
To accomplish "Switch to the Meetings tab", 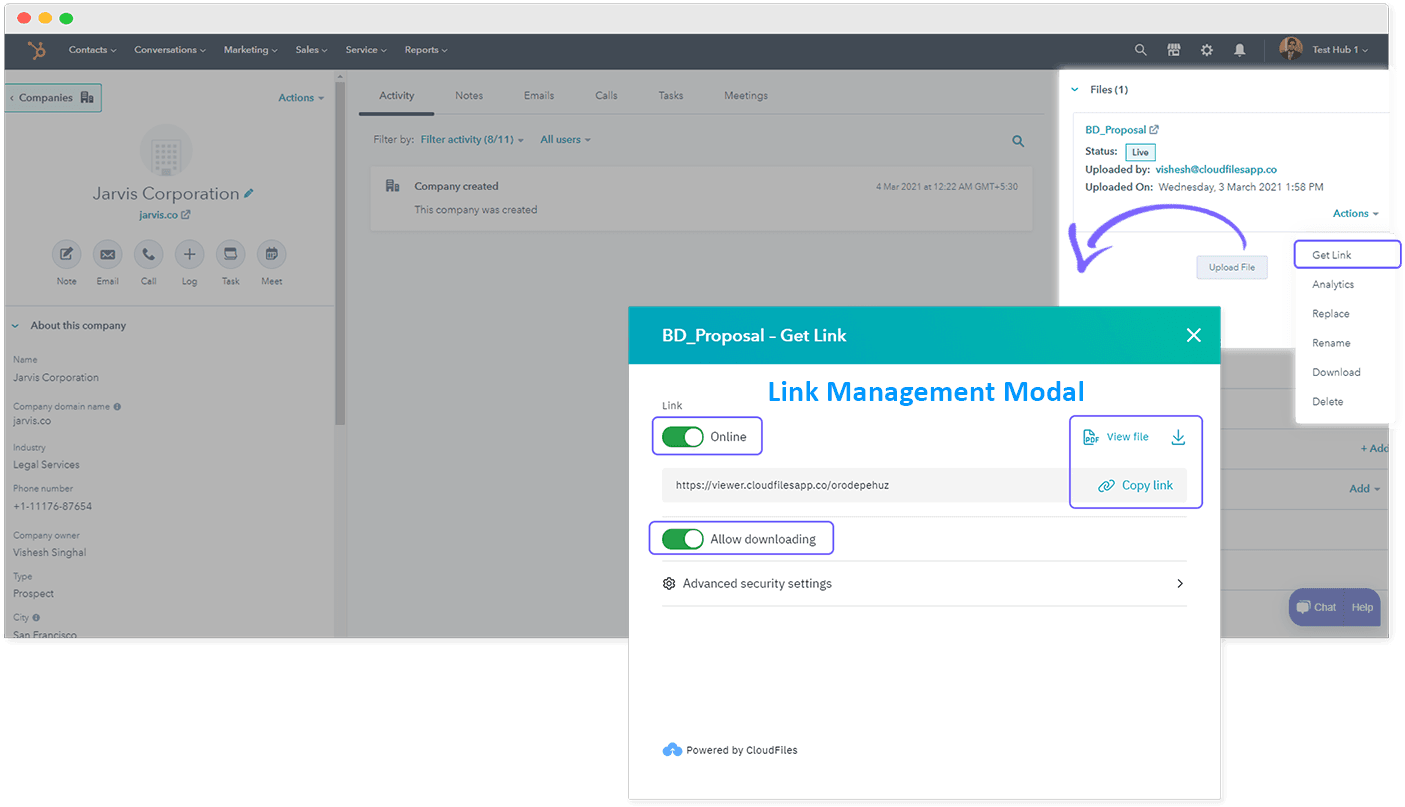I will 746,96.
